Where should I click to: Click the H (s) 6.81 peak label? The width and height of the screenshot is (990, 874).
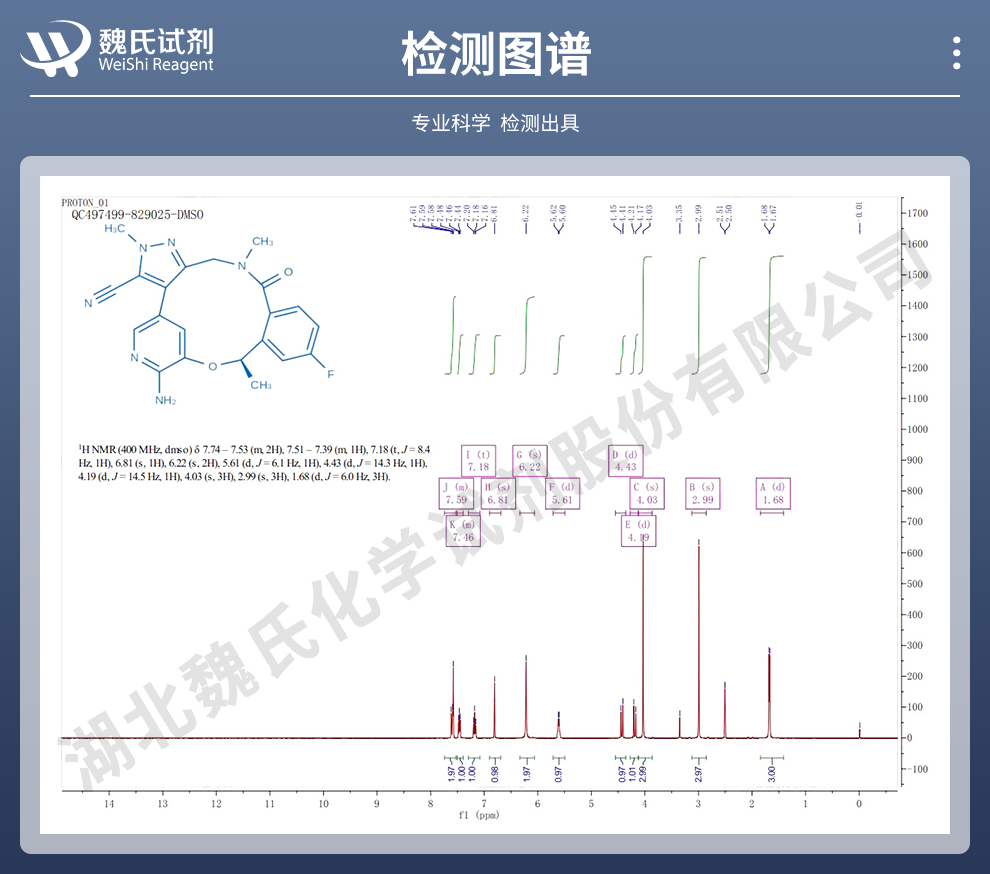[x=498, y=493]
